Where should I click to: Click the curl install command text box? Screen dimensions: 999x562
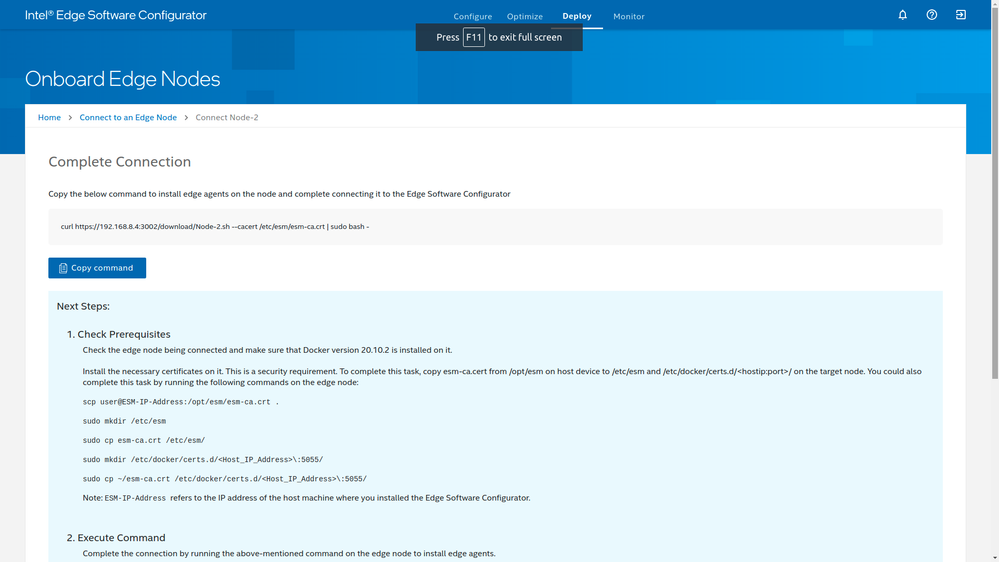[495, 227]
